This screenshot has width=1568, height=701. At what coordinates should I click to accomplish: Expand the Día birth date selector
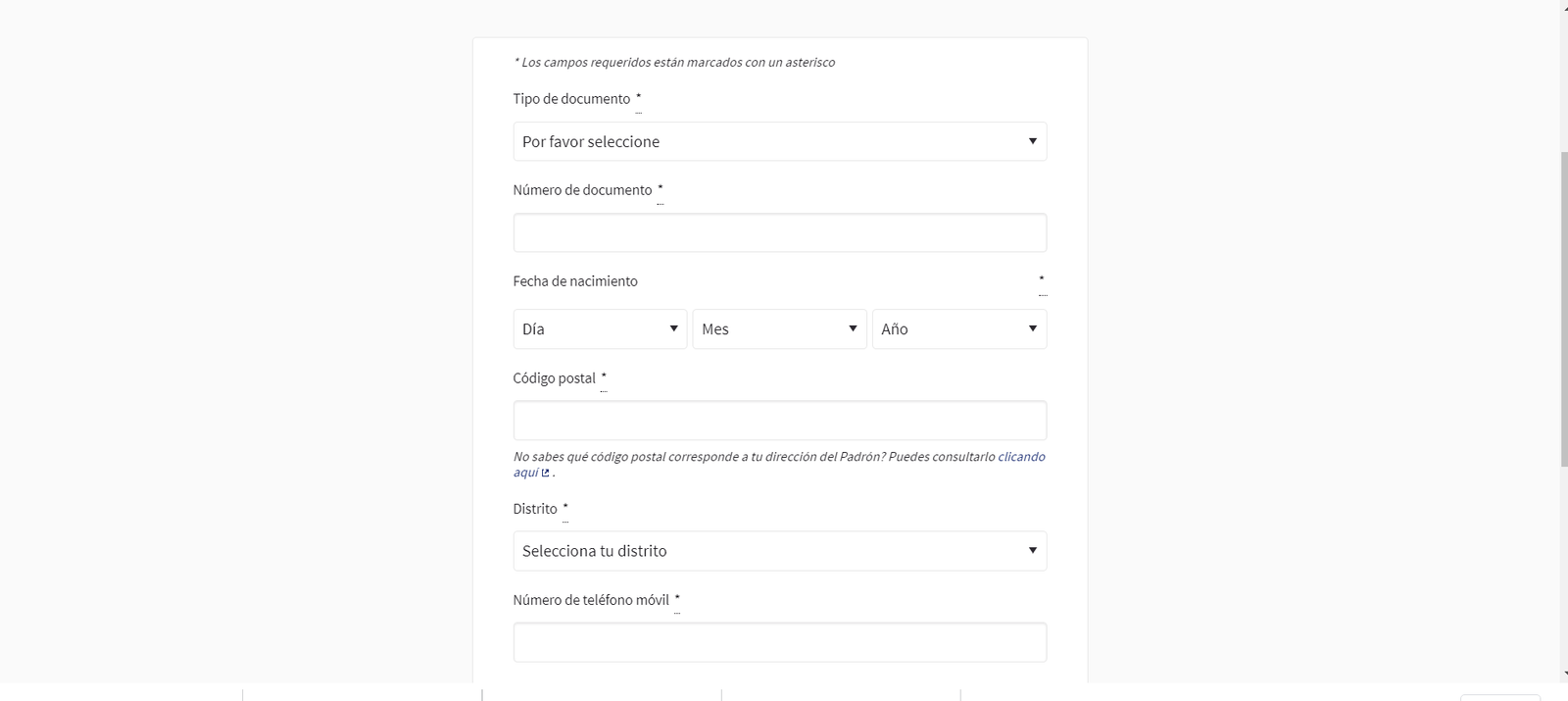coord(600,328)
